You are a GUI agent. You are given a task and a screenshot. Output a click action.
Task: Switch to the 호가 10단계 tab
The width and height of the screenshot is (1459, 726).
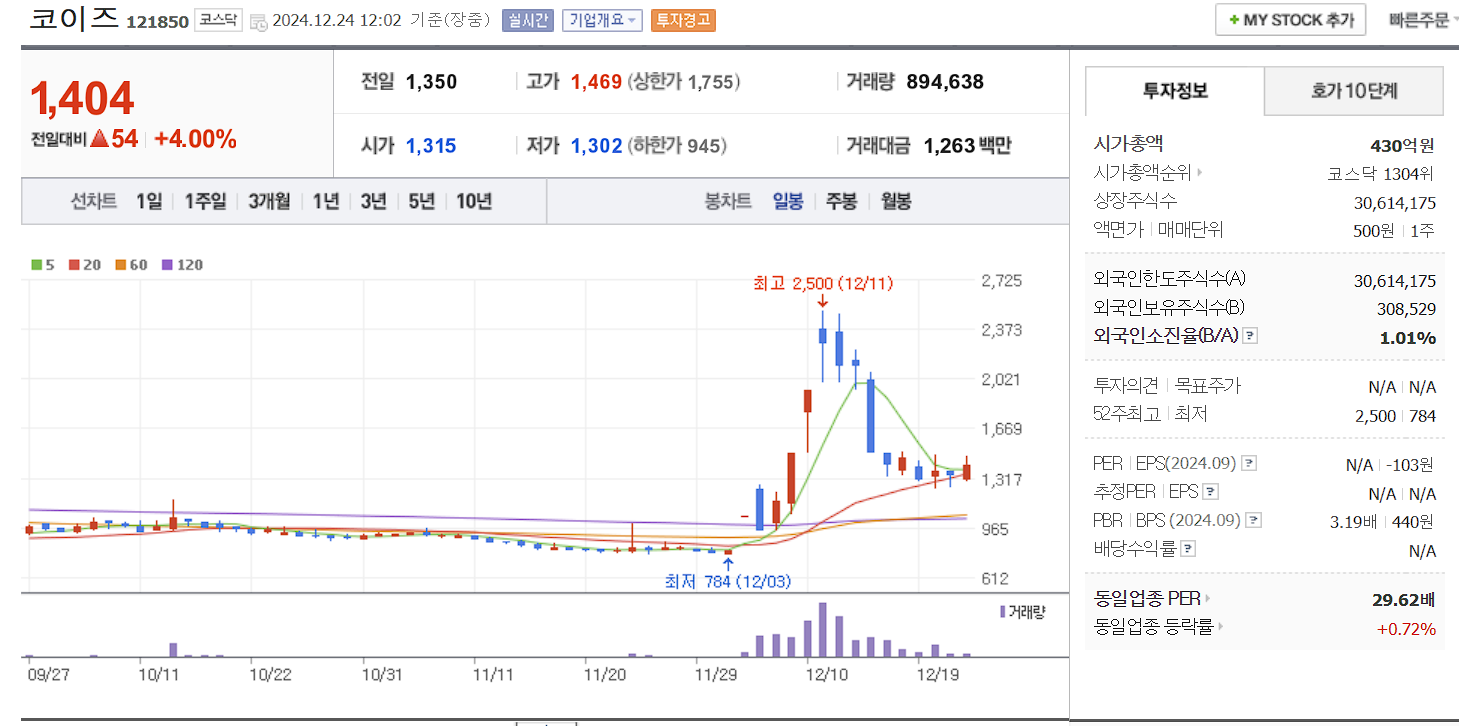1353,91
